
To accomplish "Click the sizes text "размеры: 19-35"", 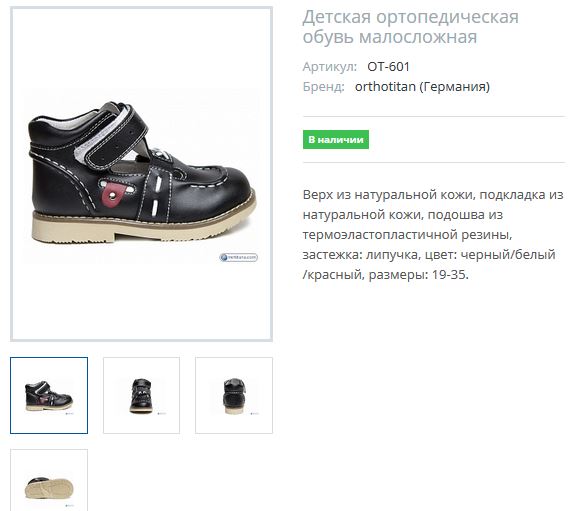I will 418,275.
